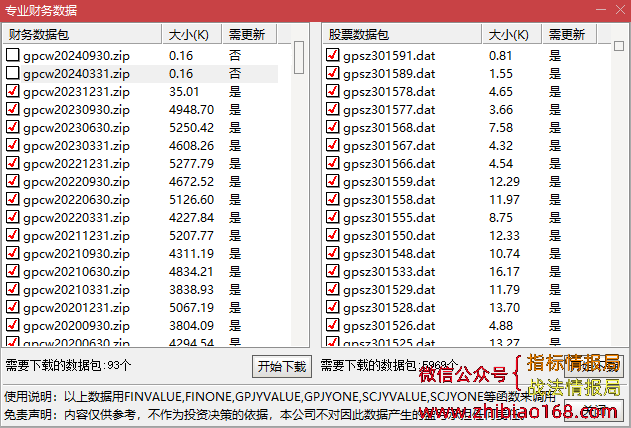
Task: Click size value 5277.79
Action: [191, 164]
